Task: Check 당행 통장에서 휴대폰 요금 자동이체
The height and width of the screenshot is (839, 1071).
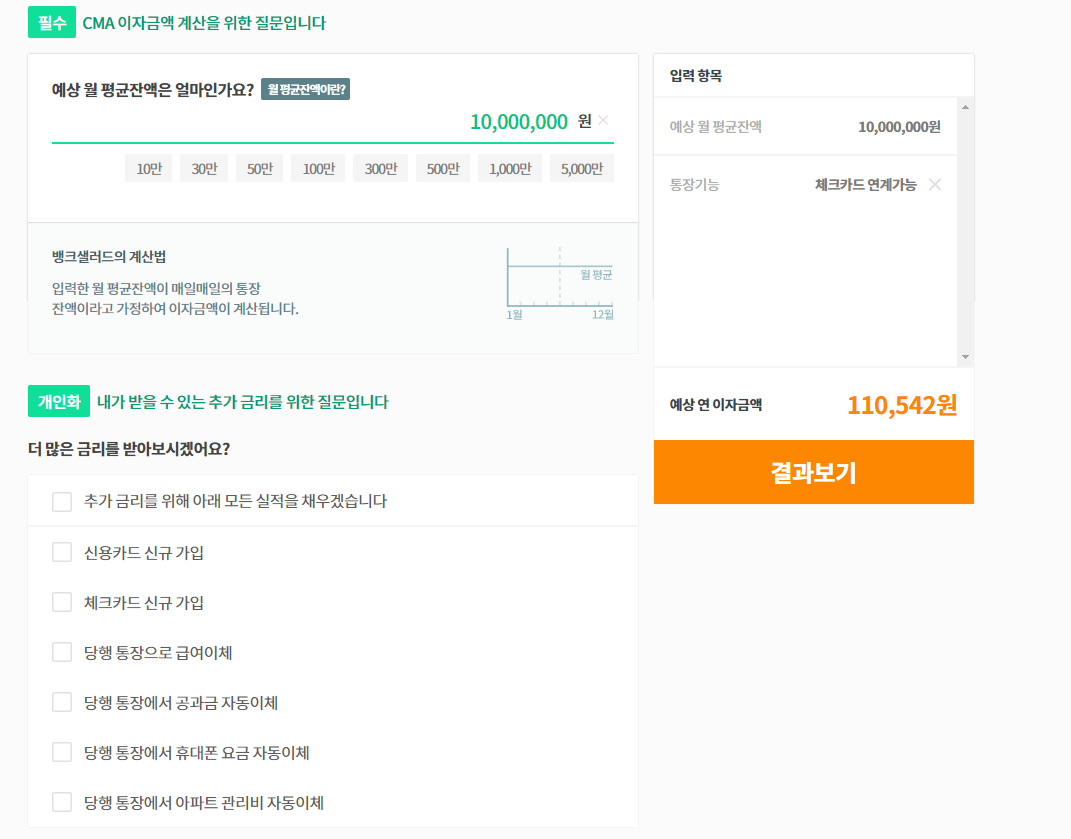Action: 62,752
